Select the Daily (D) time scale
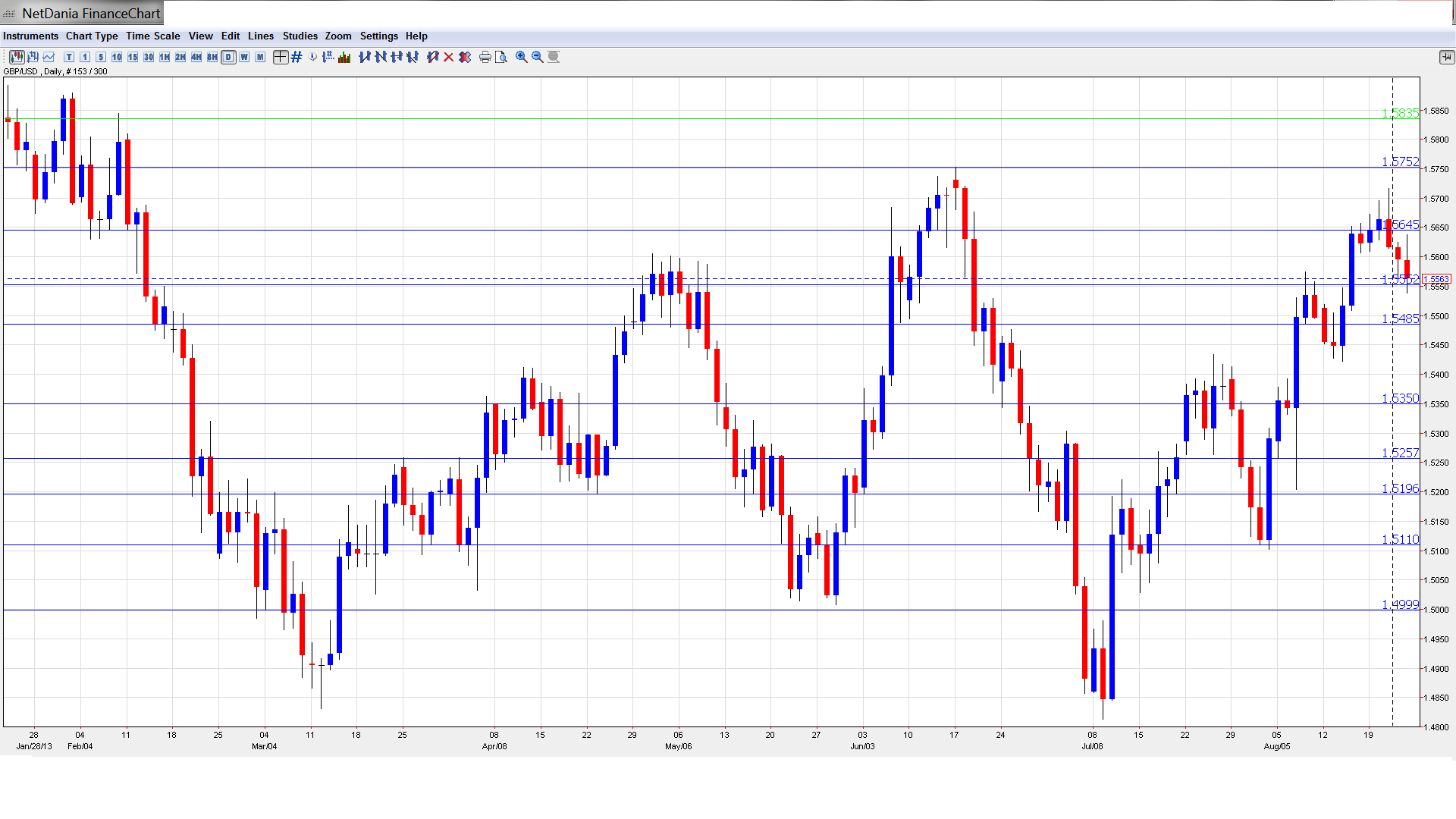 pos(228,57)
